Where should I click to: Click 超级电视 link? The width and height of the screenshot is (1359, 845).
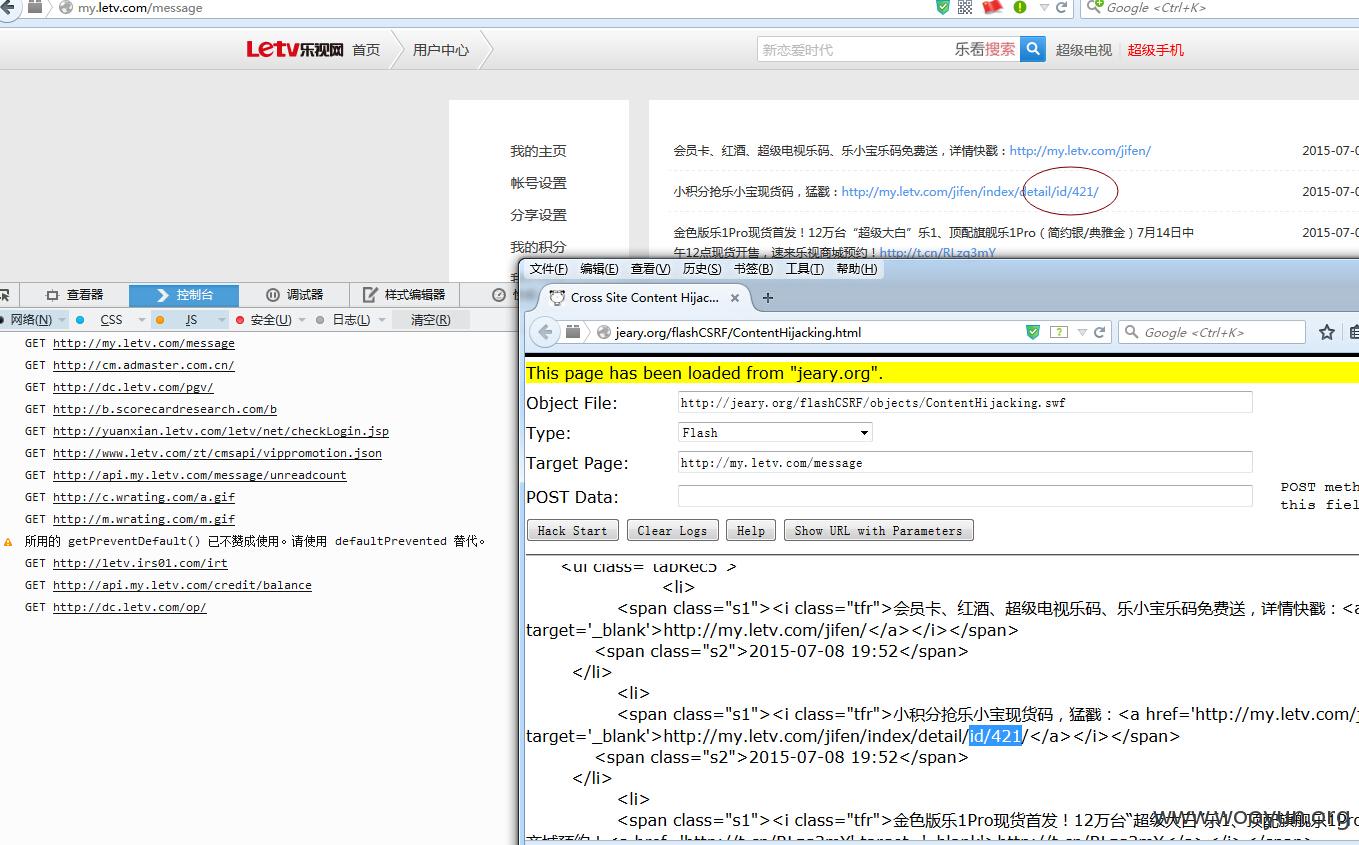(1084, 49)
